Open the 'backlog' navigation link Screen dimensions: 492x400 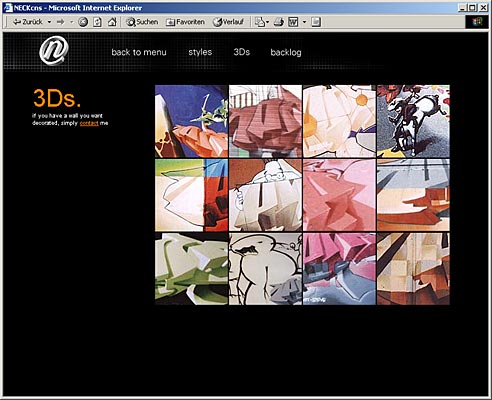point(286,52)
